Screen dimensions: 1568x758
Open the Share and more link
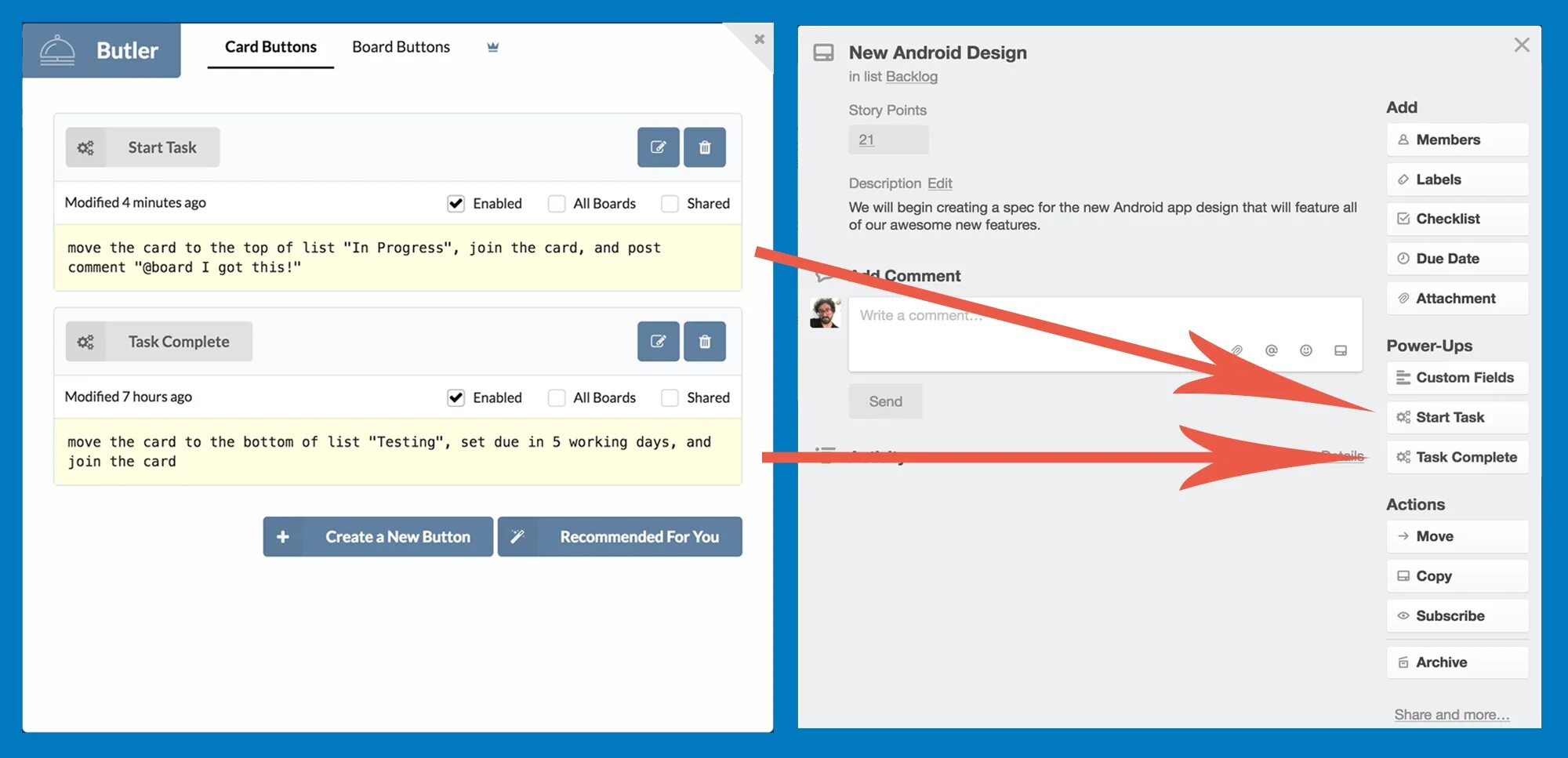click(1452, 715)
